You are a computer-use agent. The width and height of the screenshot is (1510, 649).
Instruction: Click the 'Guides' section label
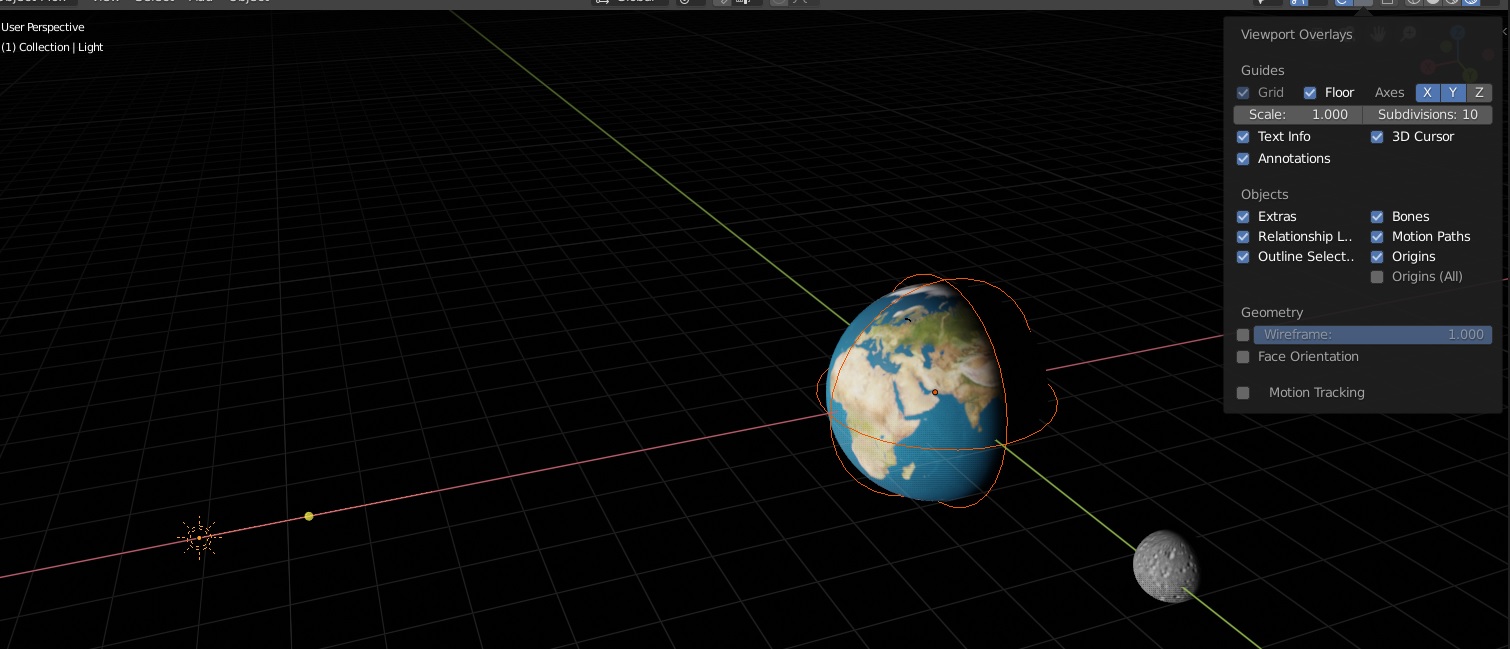pos(1262,70)
